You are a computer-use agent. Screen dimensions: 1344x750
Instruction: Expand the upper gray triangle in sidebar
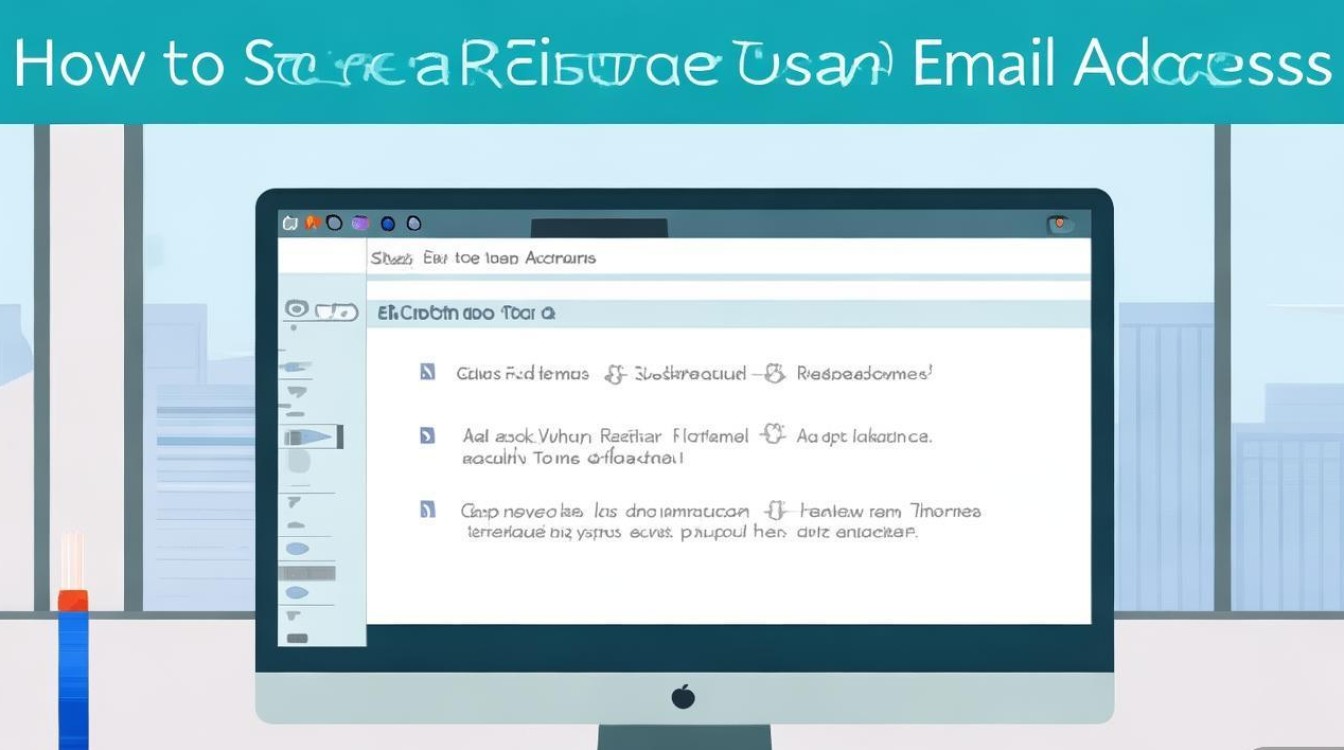296,392
